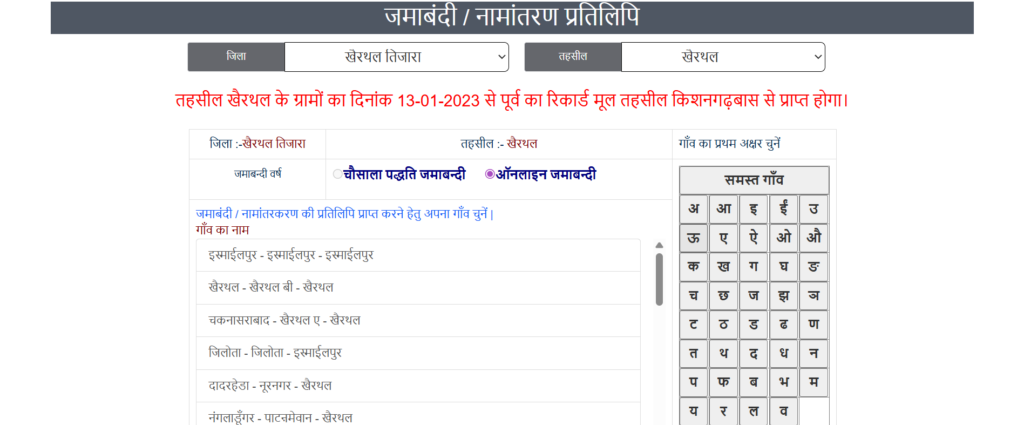The height and width of the screenshot is (425, 1024).
Task: Select village row जिलोता - जिलोता - इस्माईलपुर
Action: tap(418, 353)
